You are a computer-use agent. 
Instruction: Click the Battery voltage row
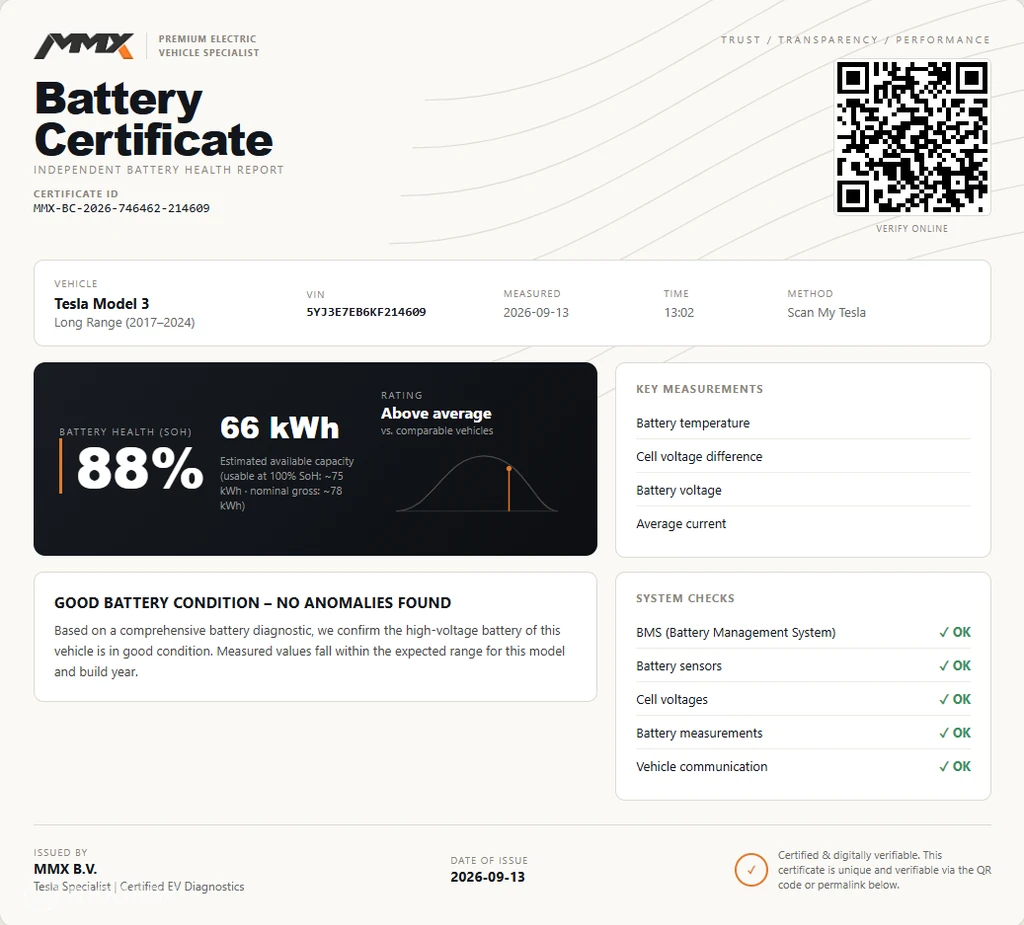coord(803,491)
